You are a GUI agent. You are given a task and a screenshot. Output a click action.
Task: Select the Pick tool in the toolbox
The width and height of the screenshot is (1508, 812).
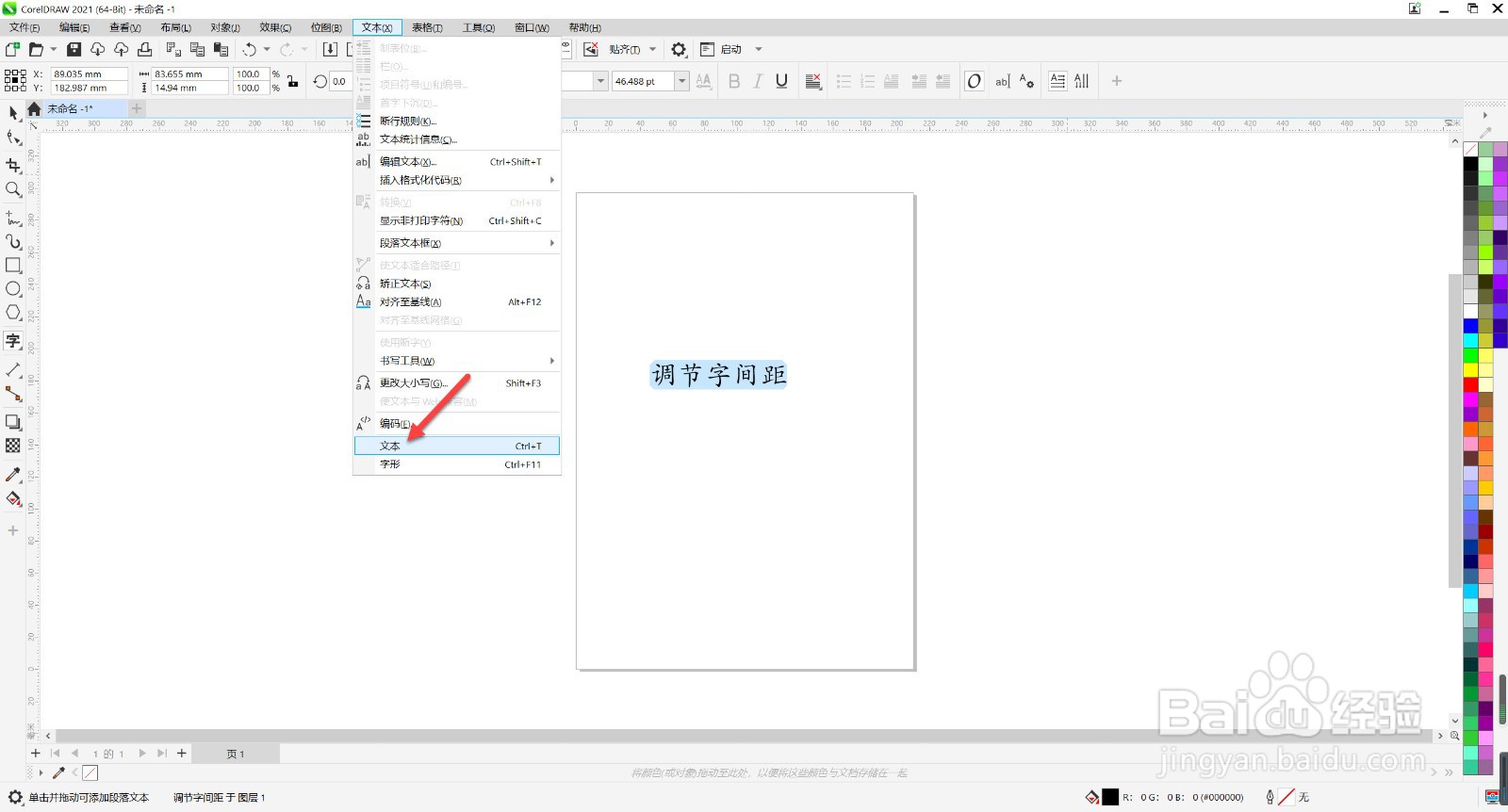(x=13, y=113)
